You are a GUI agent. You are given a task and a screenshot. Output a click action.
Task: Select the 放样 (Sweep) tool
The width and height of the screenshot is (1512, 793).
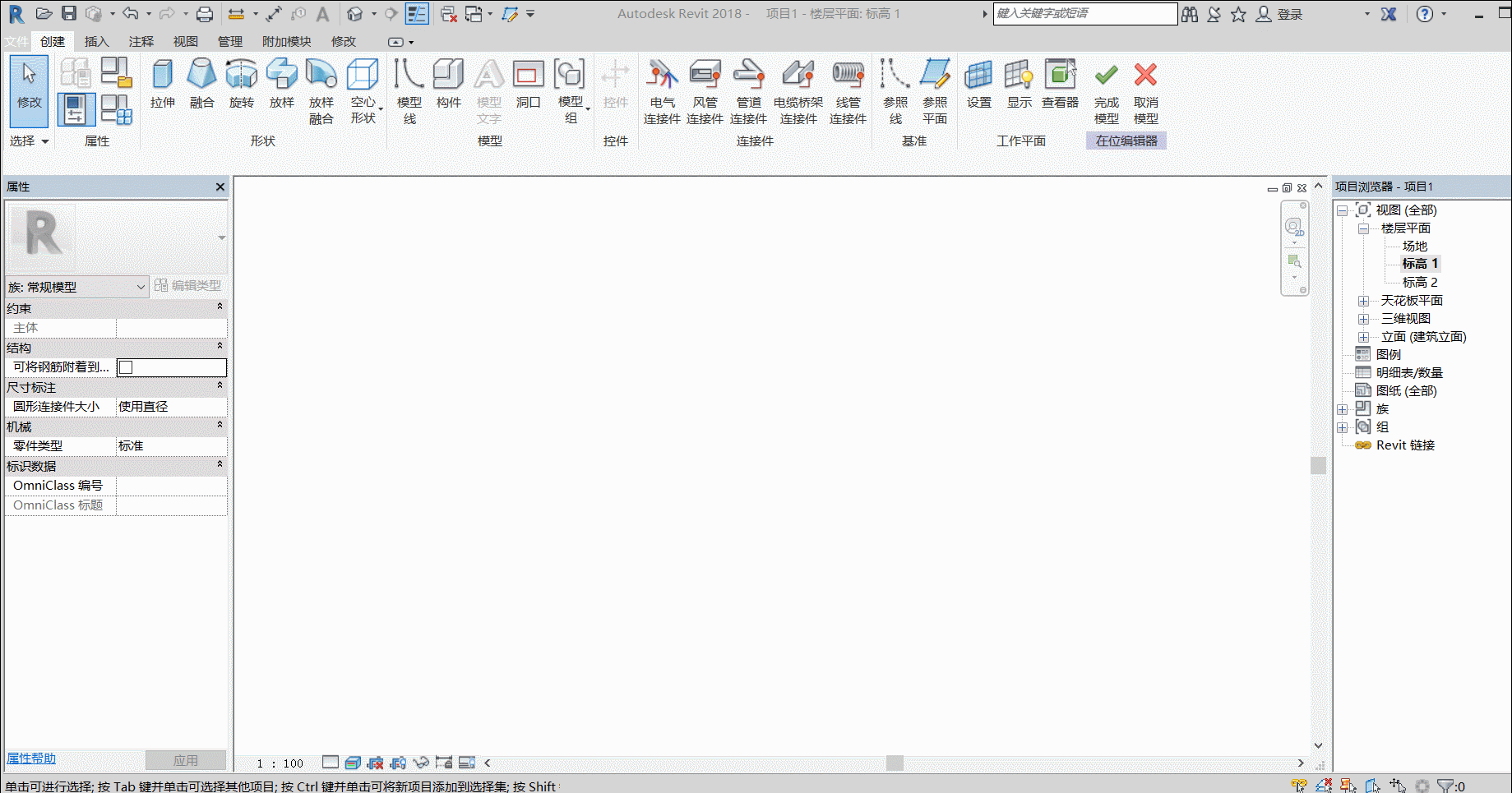[x=282, y=84]
